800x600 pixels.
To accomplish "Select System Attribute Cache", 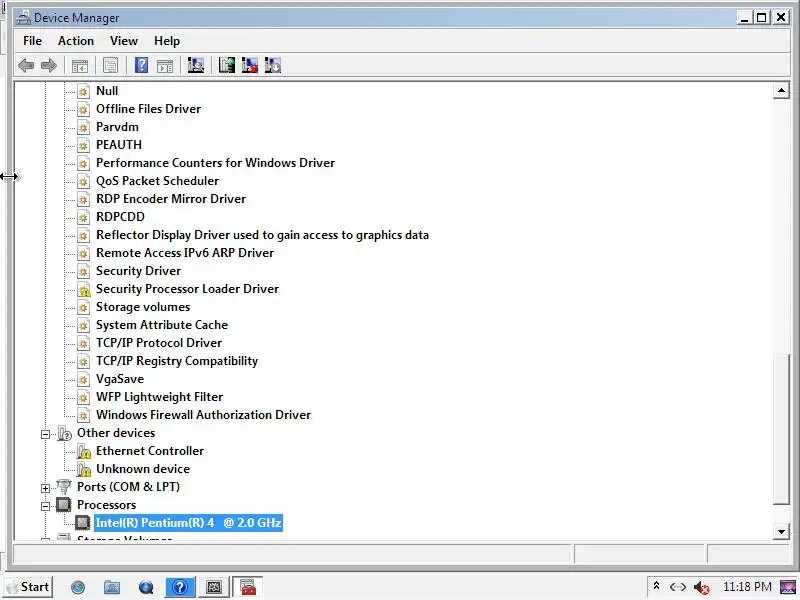I will click(162, 325).
